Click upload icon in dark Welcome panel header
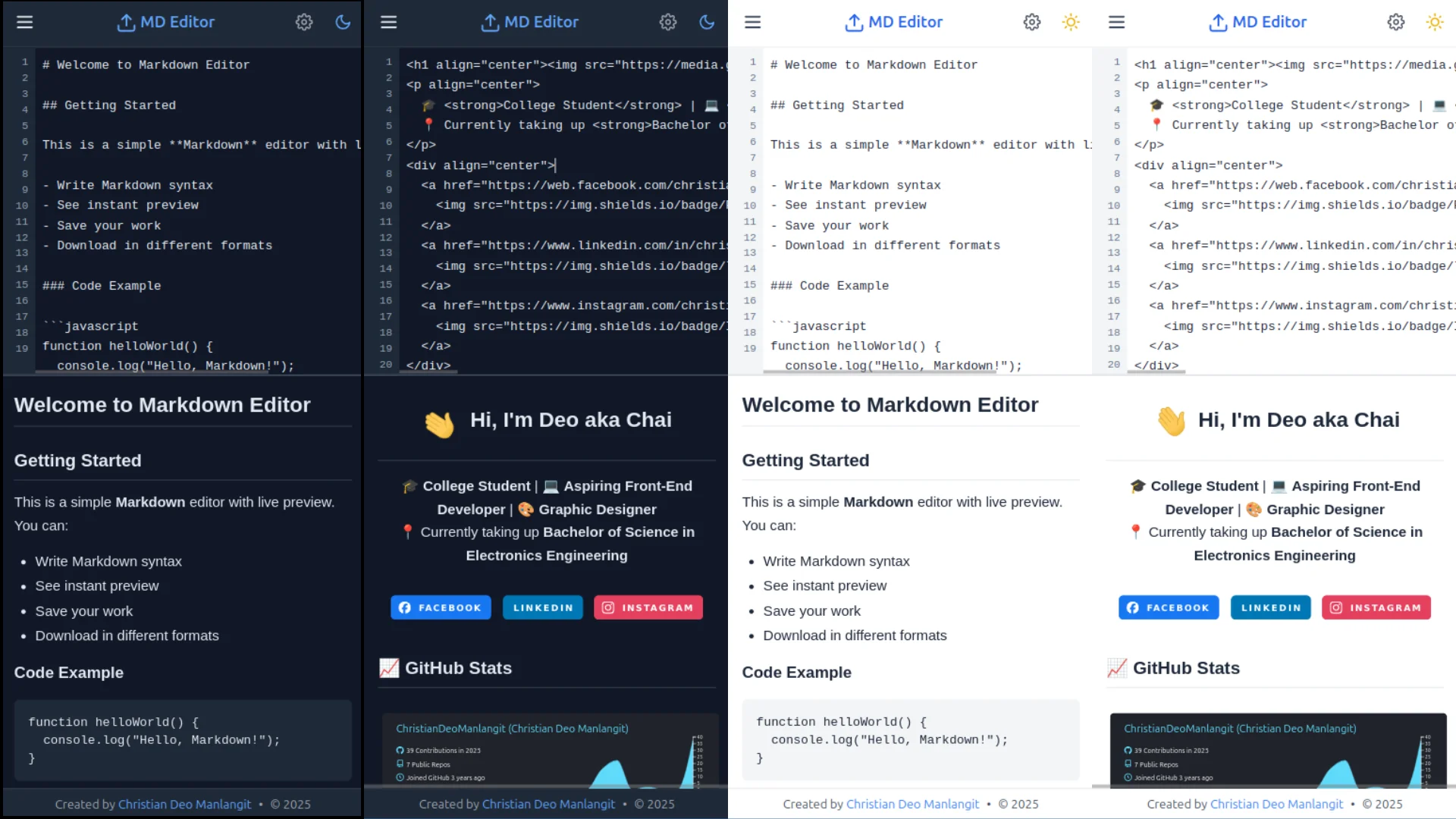The height and width of the screenshot is (819, 1456). 126,23
